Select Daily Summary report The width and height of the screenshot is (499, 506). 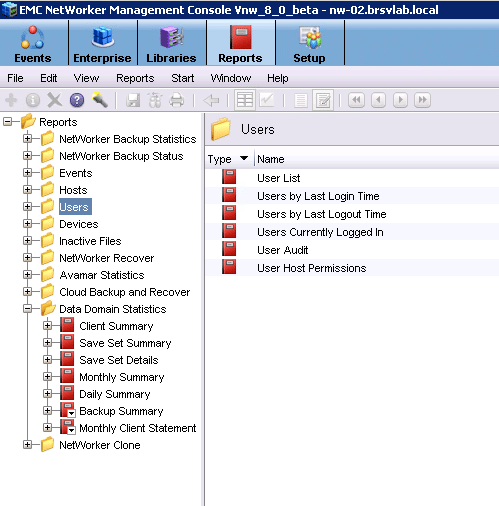click(x=115, y=394)
